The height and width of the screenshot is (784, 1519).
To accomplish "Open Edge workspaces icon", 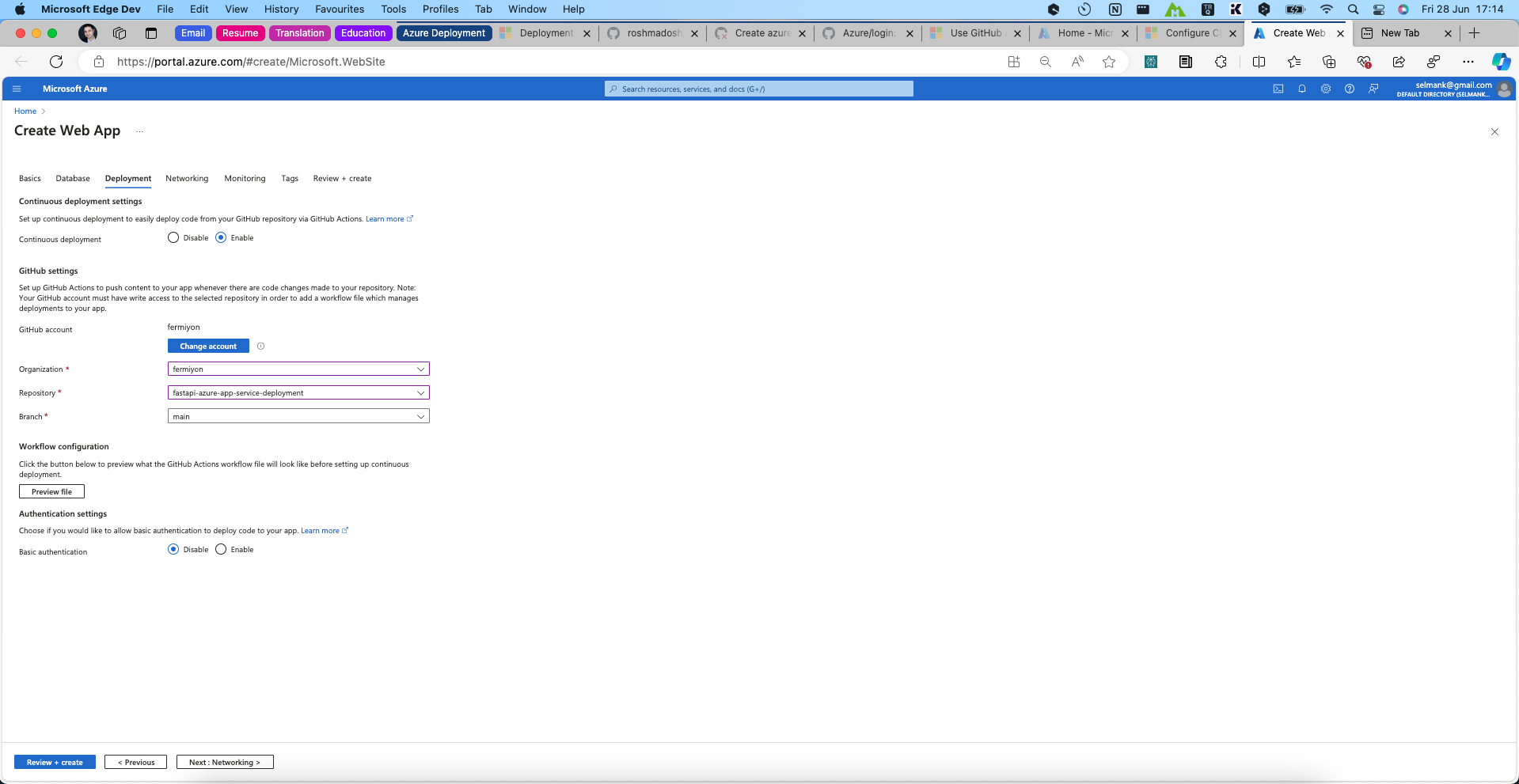I will [120, 33].
